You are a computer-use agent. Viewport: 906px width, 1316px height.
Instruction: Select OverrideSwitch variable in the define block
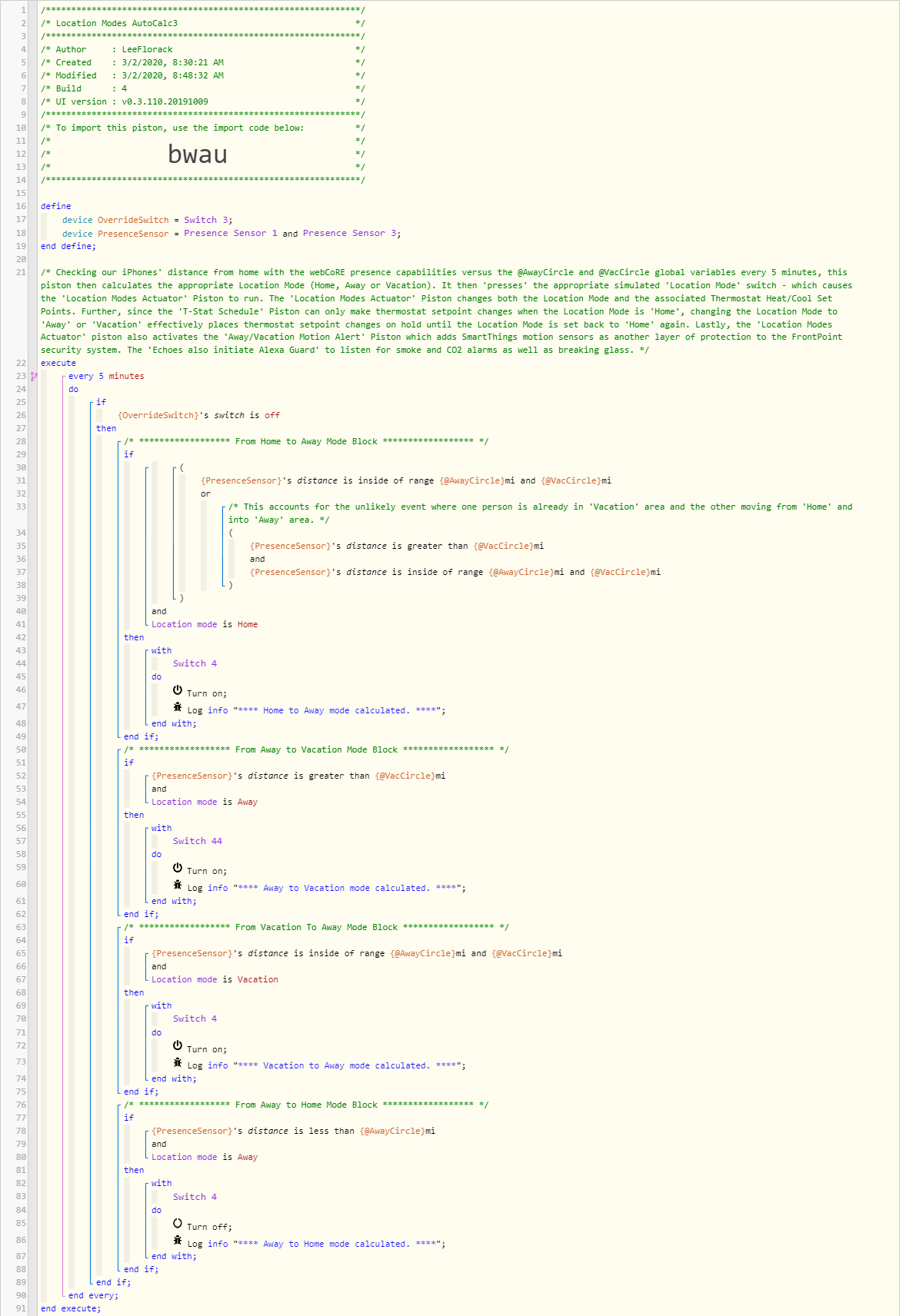tap(133, 220)
